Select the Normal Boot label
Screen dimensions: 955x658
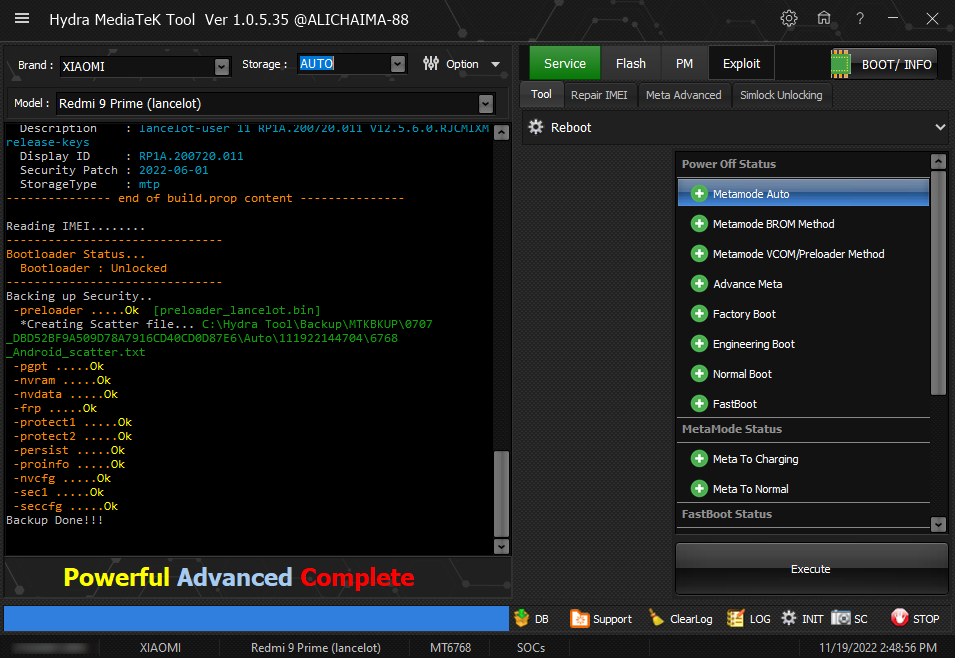point(742,373)
